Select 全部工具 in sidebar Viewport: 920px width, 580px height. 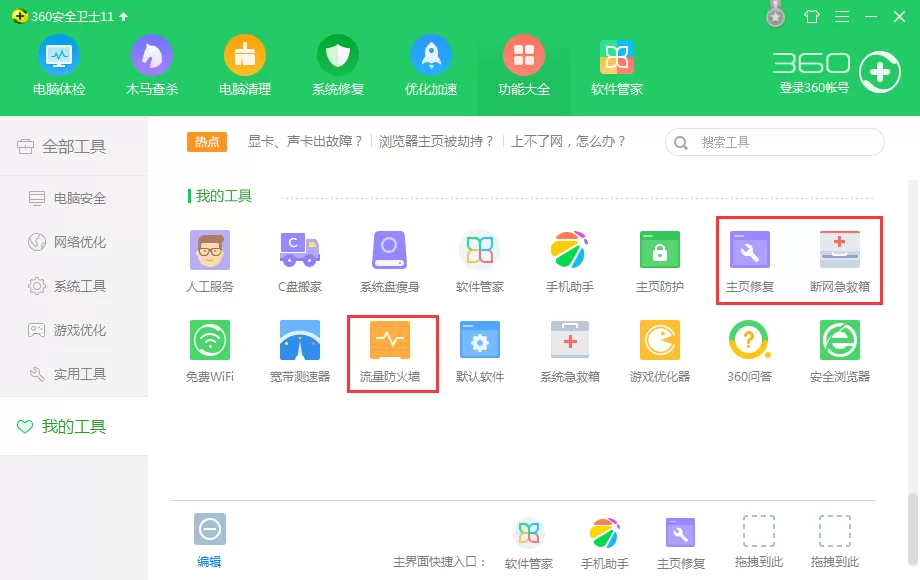click(x=74, y=146)
